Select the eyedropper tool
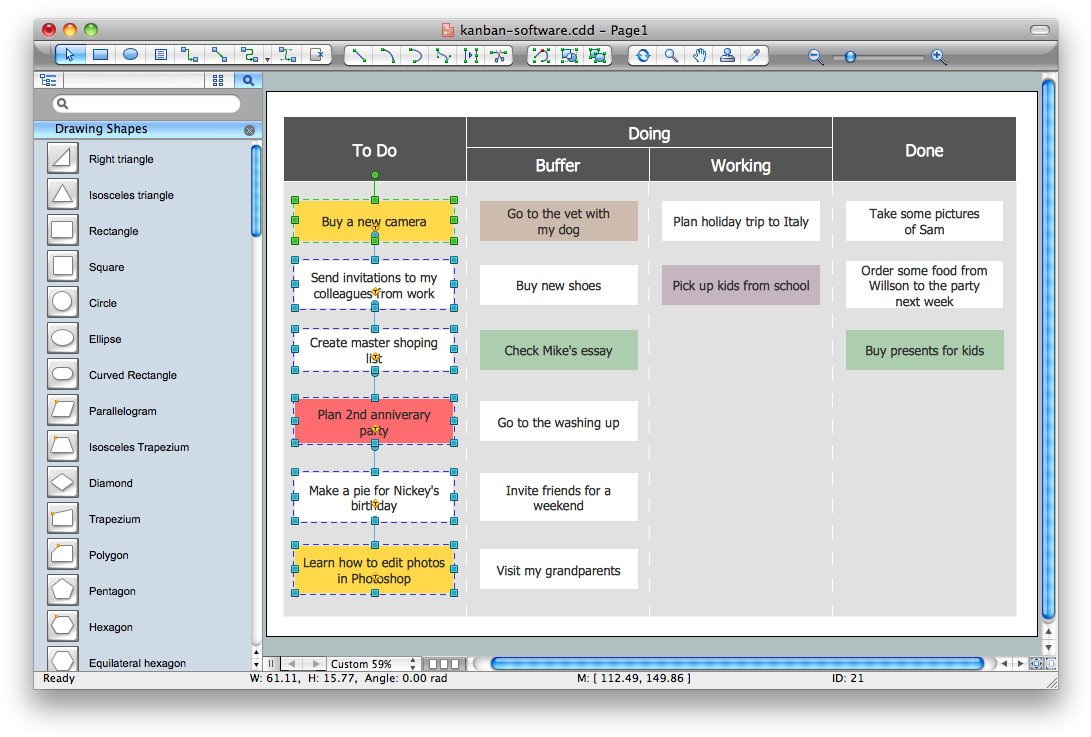Screen dimensions: 1091x737 point(755,56)
